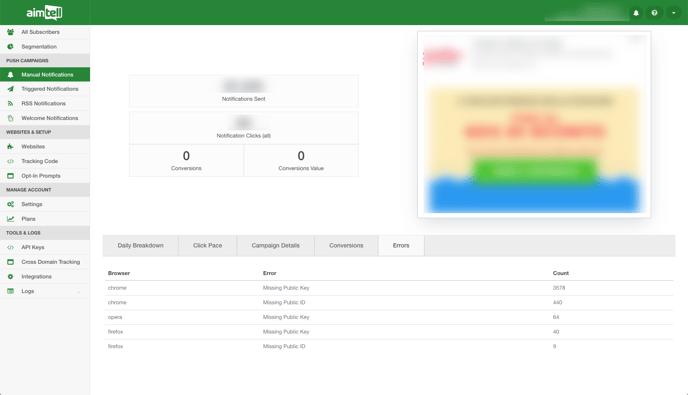688x395 pixels.
Task: Open RSS Notifications
Action: [45, 104]
